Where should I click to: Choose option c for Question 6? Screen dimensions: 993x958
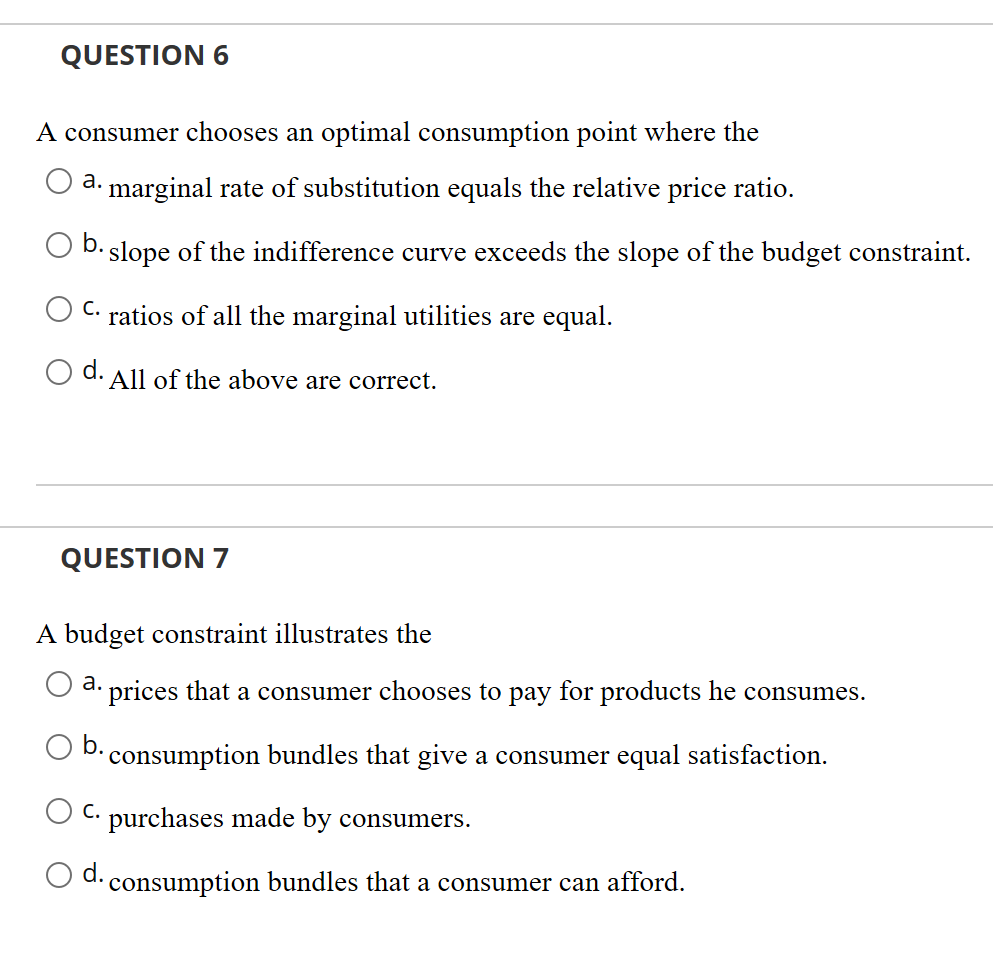point(58,309)
